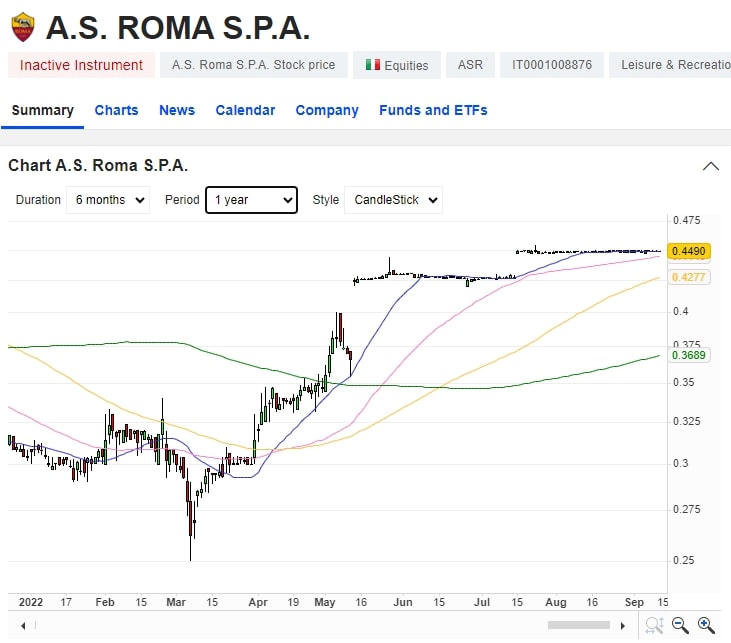Click the 0.4 price axis label
This screenshot has width=731, height=643.
click(680, 311)
